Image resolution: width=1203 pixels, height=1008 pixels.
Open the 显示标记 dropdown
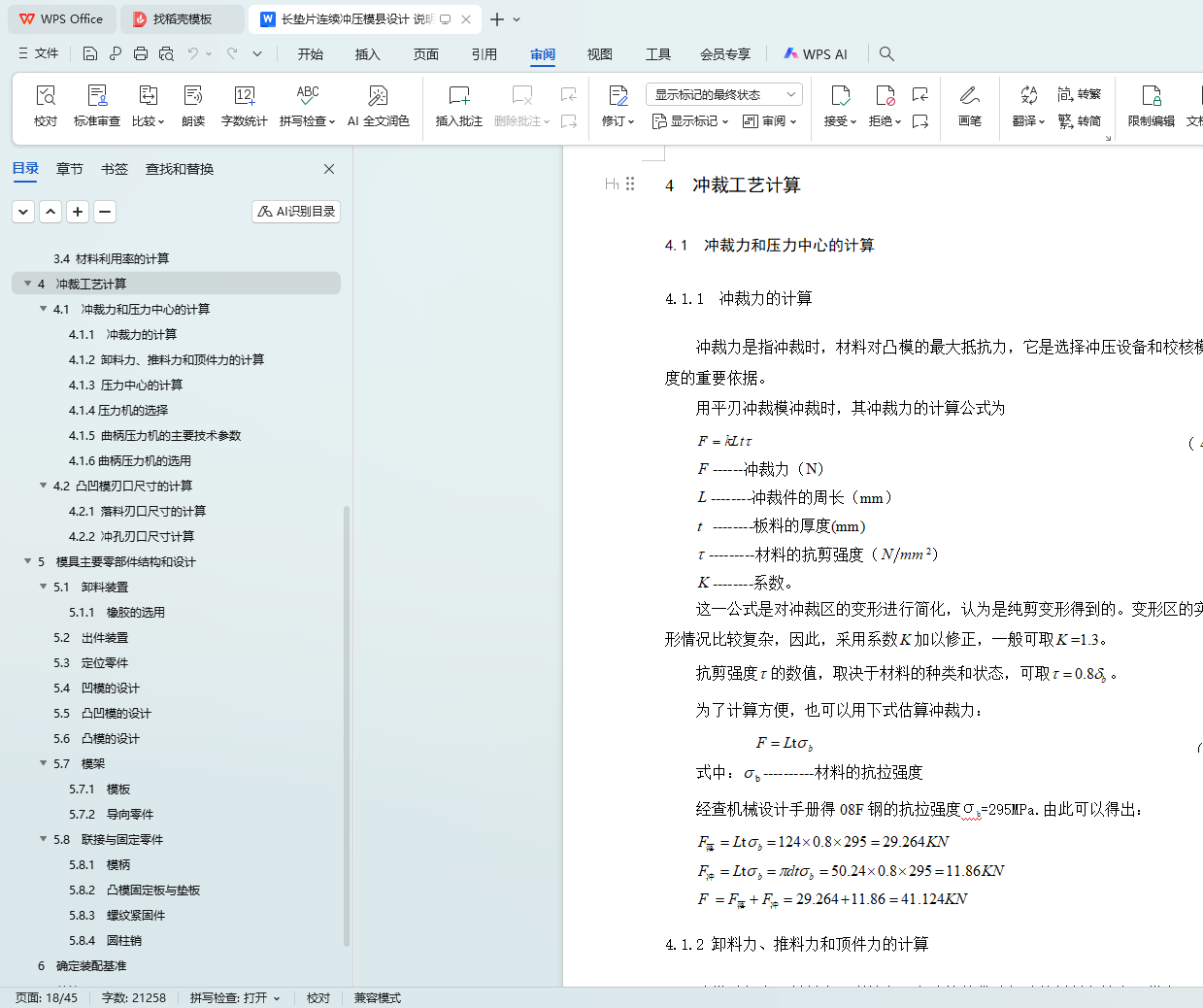(690, 121)
